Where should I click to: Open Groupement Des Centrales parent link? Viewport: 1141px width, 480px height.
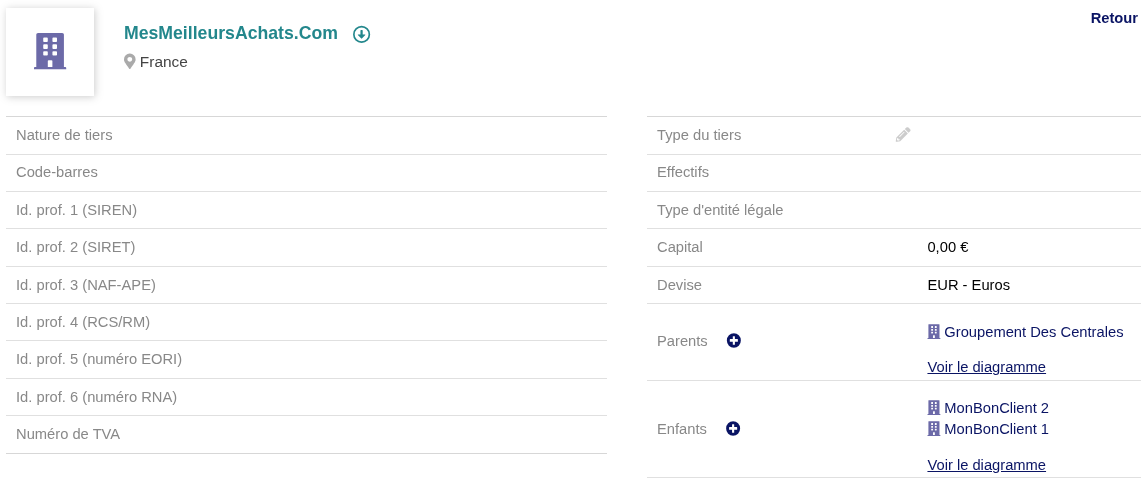1033,332
